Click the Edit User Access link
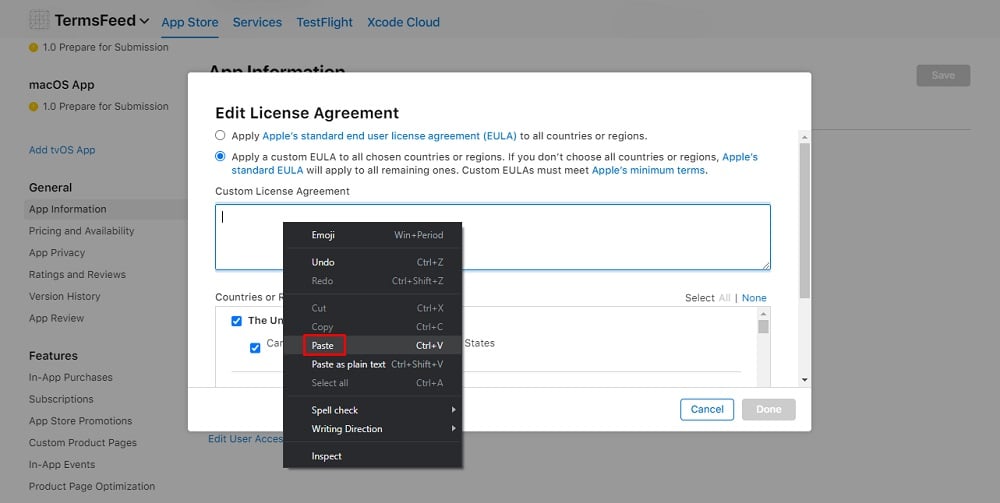The width and height of the screenshot is (1000, 503). click(x=245, y=439)
